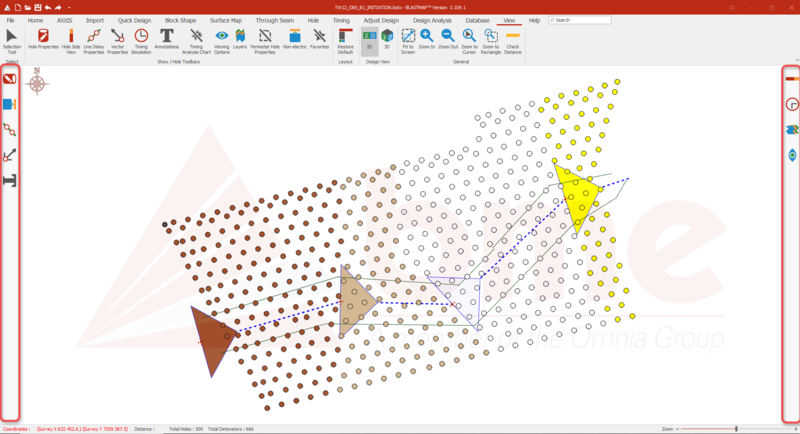Click the Check Distance measuring icon

(513, 39)
